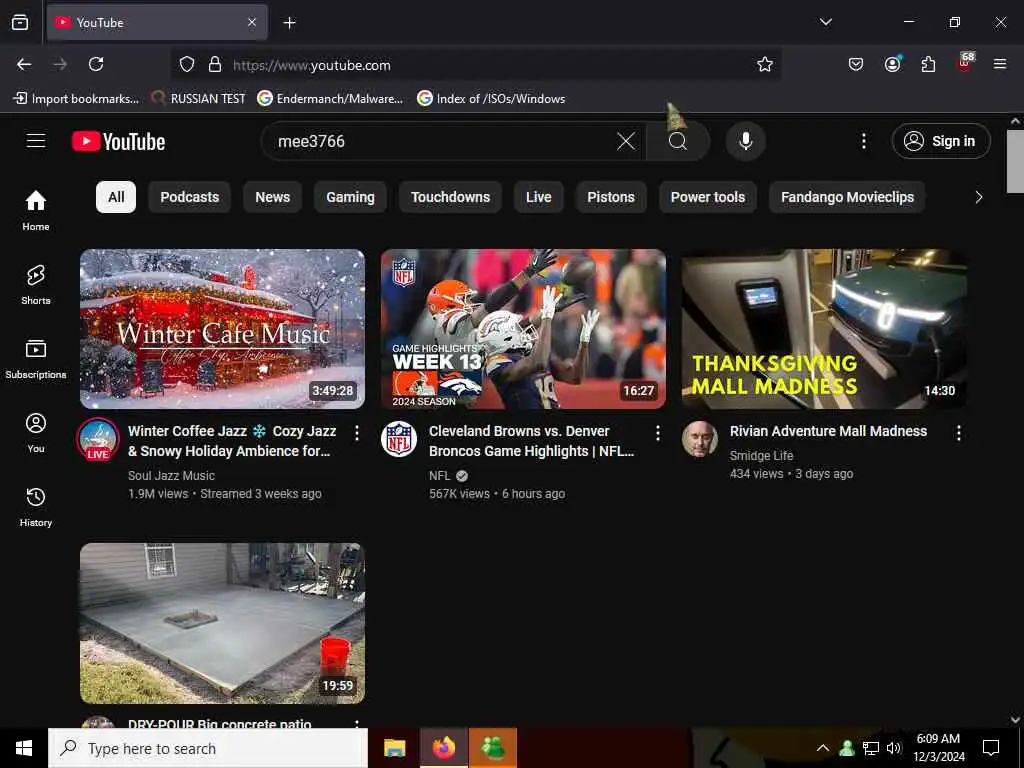The width and height of the screenshot is (1024, 768).
Task: Select the Pistons chip
Action: click(x=611, y=197)
